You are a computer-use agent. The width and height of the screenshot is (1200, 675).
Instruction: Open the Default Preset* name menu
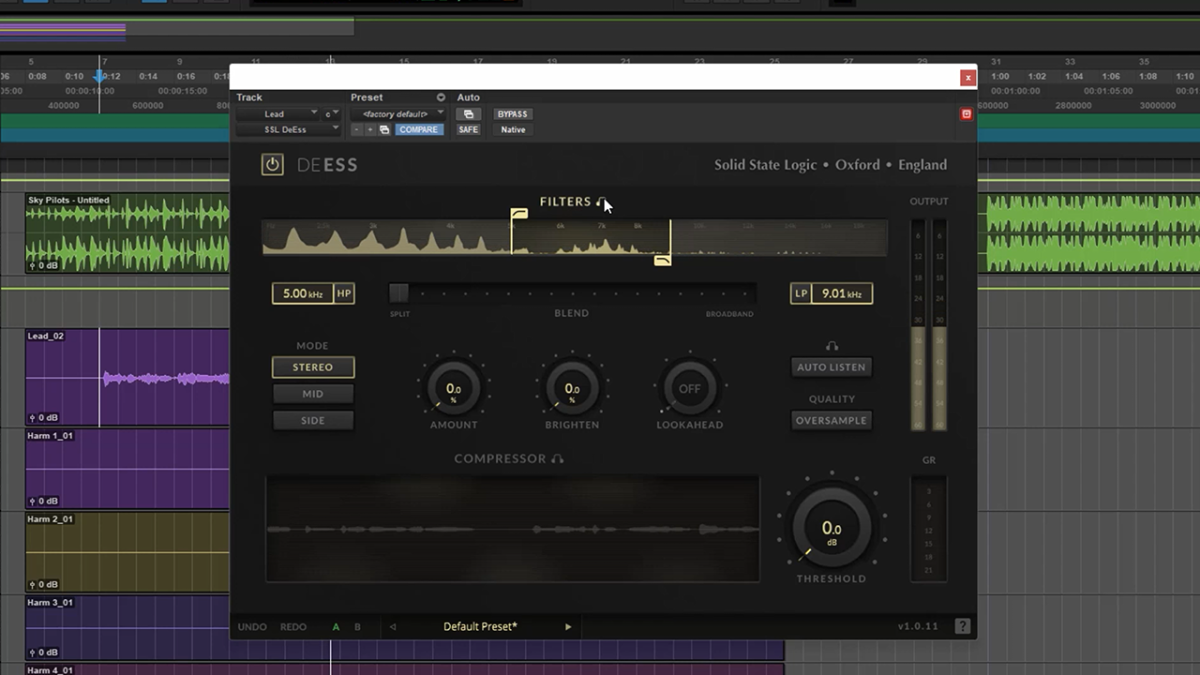pyautogui.click(x=480, y=627)
